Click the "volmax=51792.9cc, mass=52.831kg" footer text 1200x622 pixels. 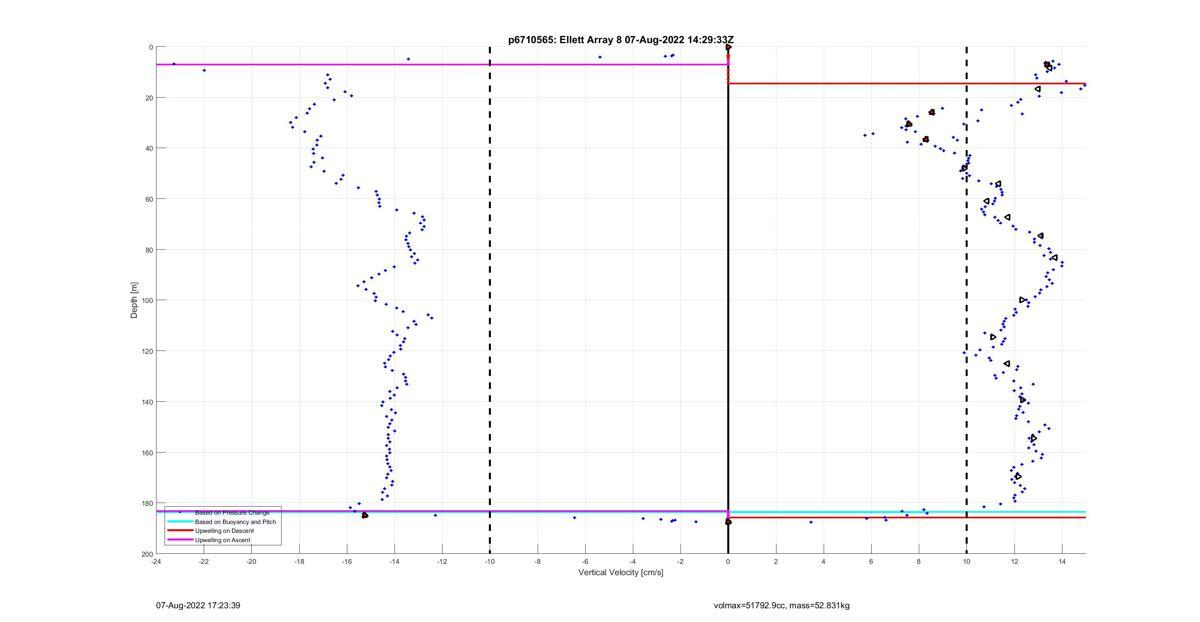(x=781, y=605)
